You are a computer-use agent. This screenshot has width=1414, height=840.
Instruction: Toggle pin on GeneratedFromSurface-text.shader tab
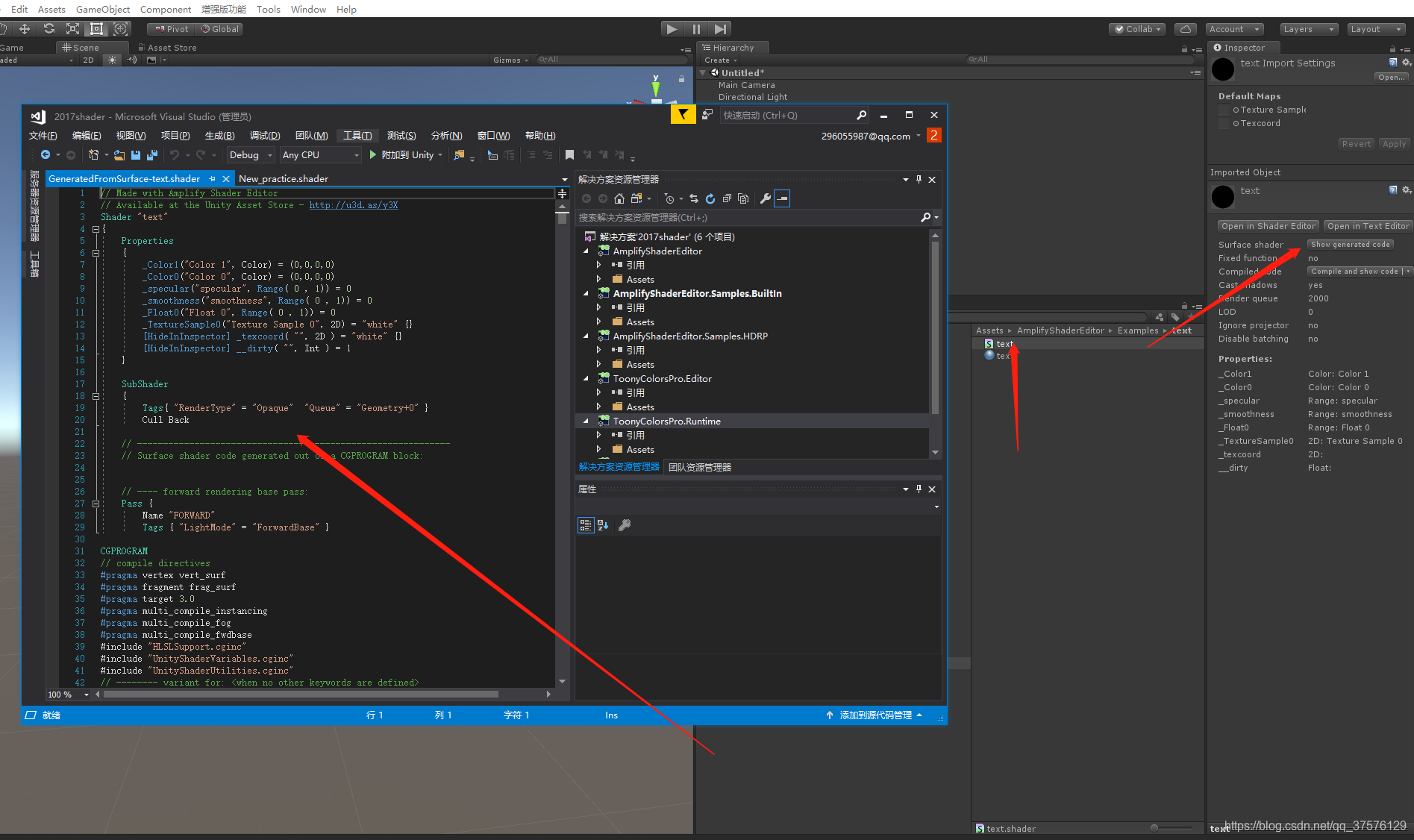212,179
